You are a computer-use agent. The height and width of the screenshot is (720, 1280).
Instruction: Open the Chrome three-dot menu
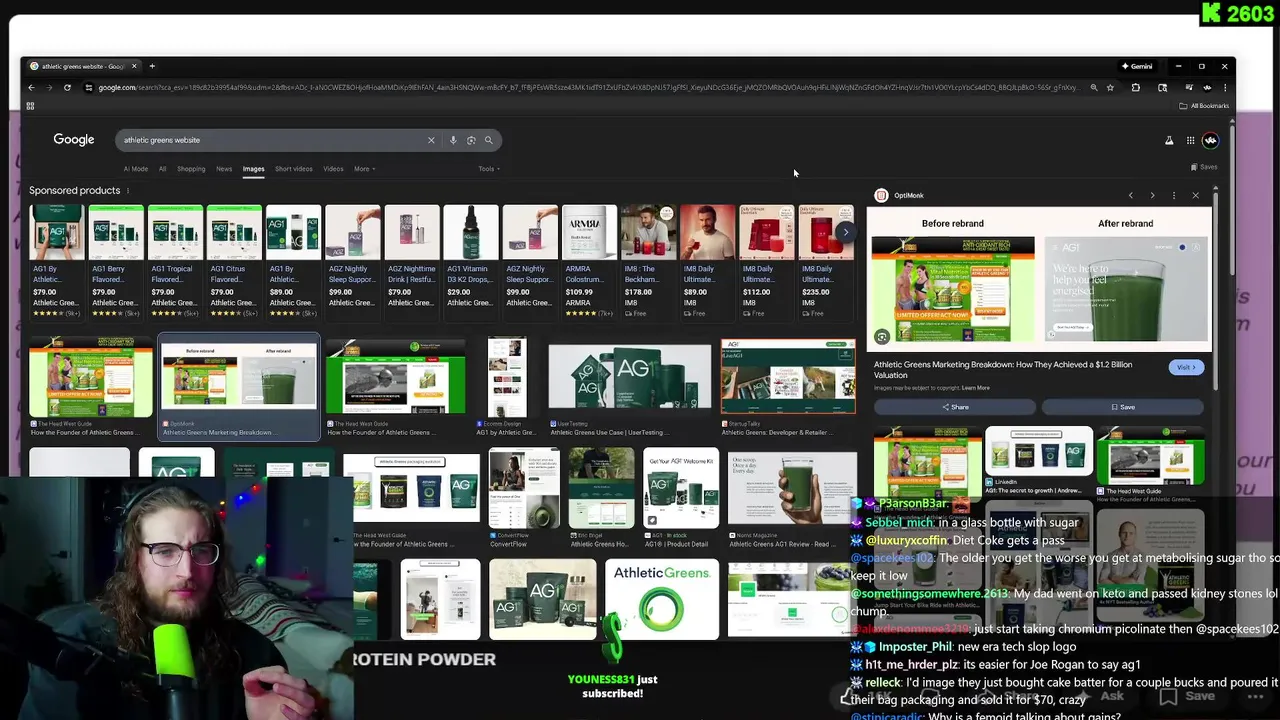(1225, 88)
